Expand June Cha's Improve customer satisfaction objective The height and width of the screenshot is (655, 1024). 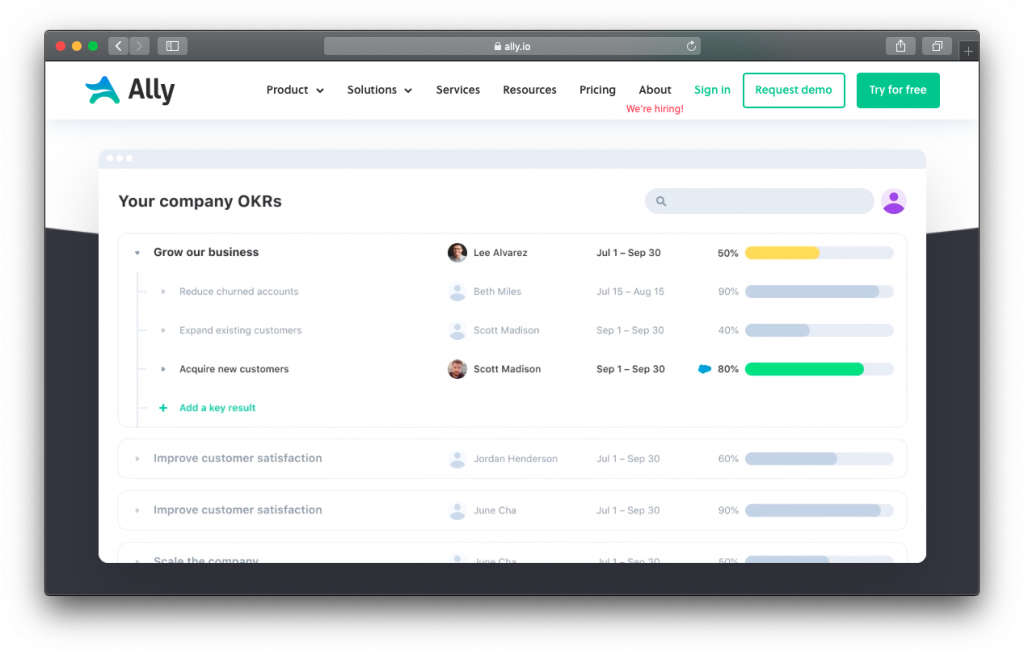[137, 511]
